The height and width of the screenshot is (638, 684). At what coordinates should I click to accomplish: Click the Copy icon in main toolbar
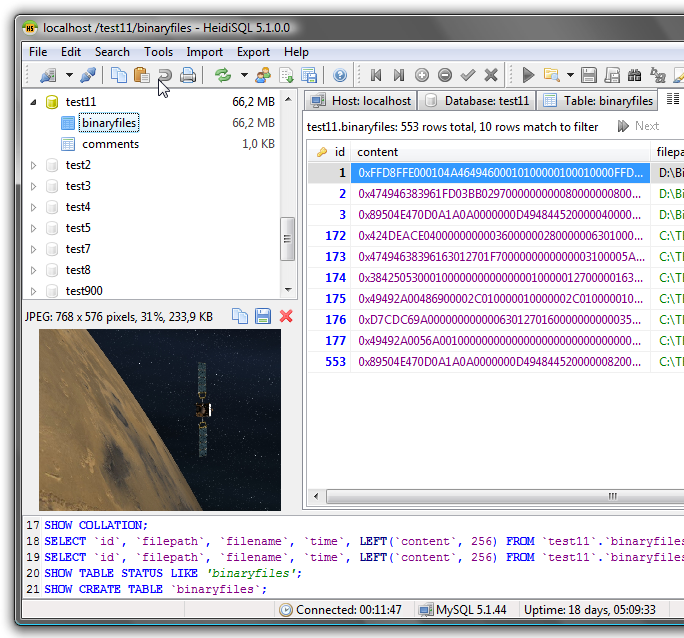pyautogui.click(x=119, y=75)
